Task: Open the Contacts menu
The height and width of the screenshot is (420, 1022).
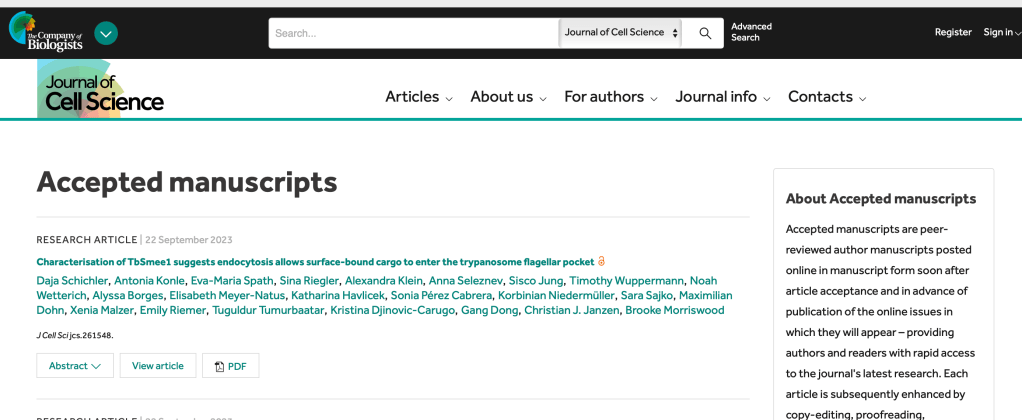Action: click(826, 97)
